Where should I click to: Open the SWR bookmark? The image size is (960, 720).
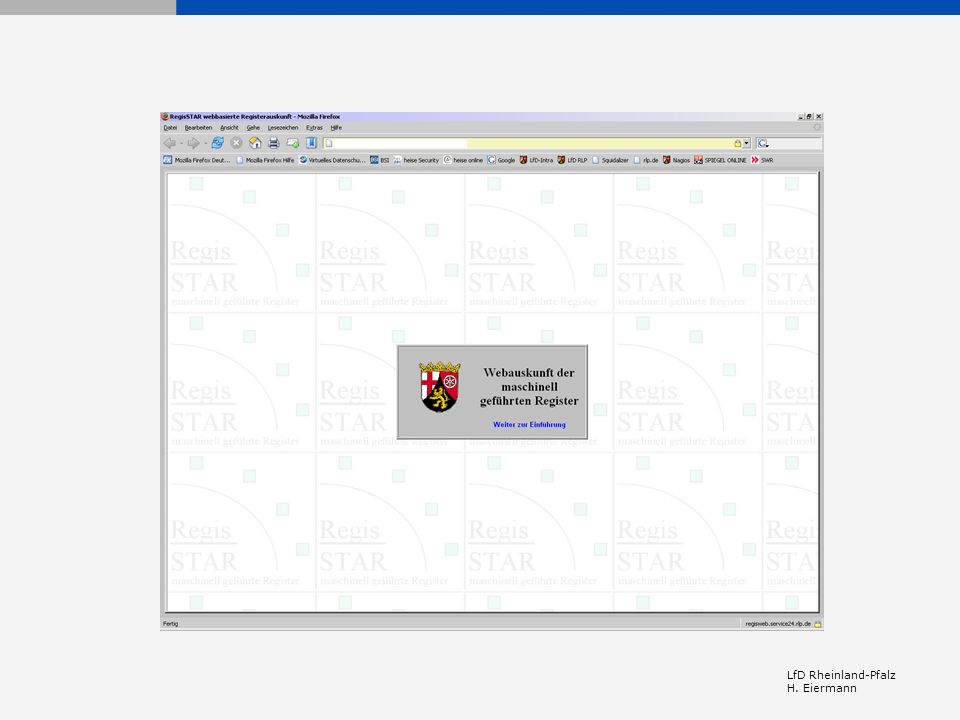762,160
